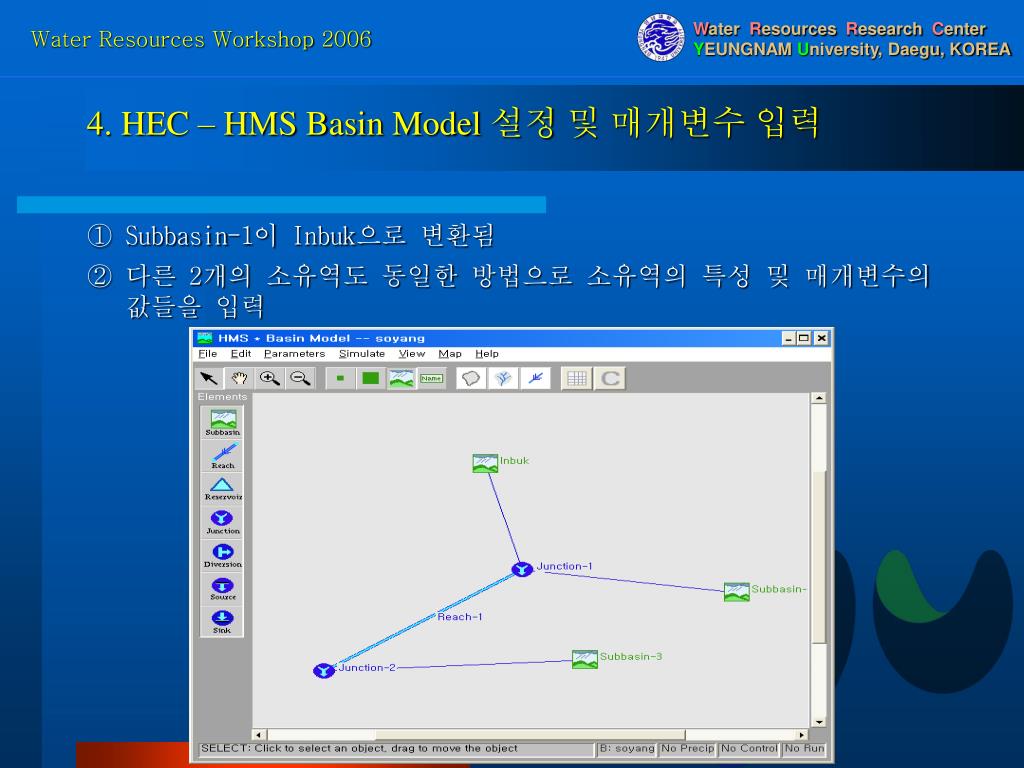
Task: Open the Edit menu
Action: pos(240,353)
